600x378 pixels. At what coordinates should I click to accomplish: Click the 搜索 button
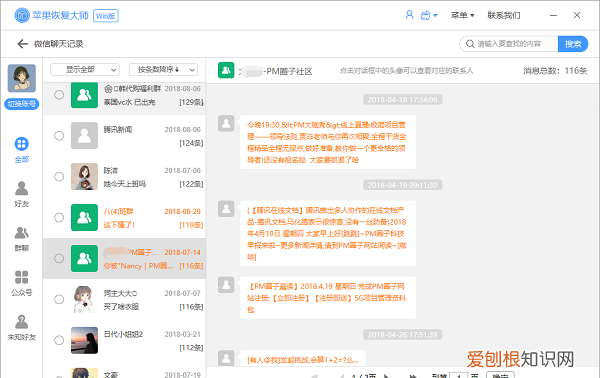tap(573, 44)
